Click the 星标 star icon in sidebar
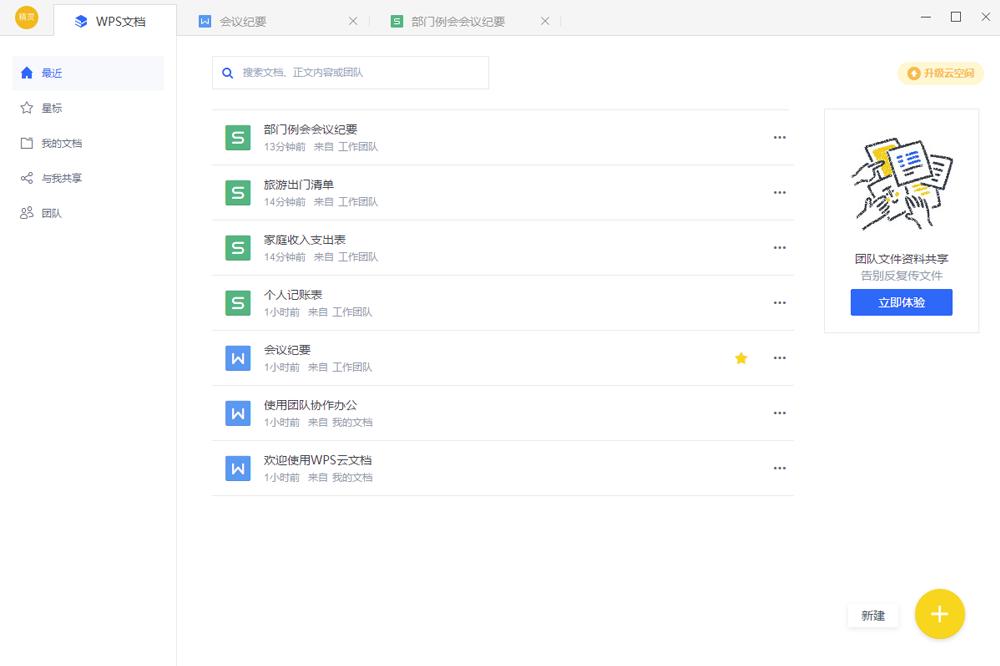The height and width of the screenshot is (666, 1000). pyautogui.click(x=27, y=108)
